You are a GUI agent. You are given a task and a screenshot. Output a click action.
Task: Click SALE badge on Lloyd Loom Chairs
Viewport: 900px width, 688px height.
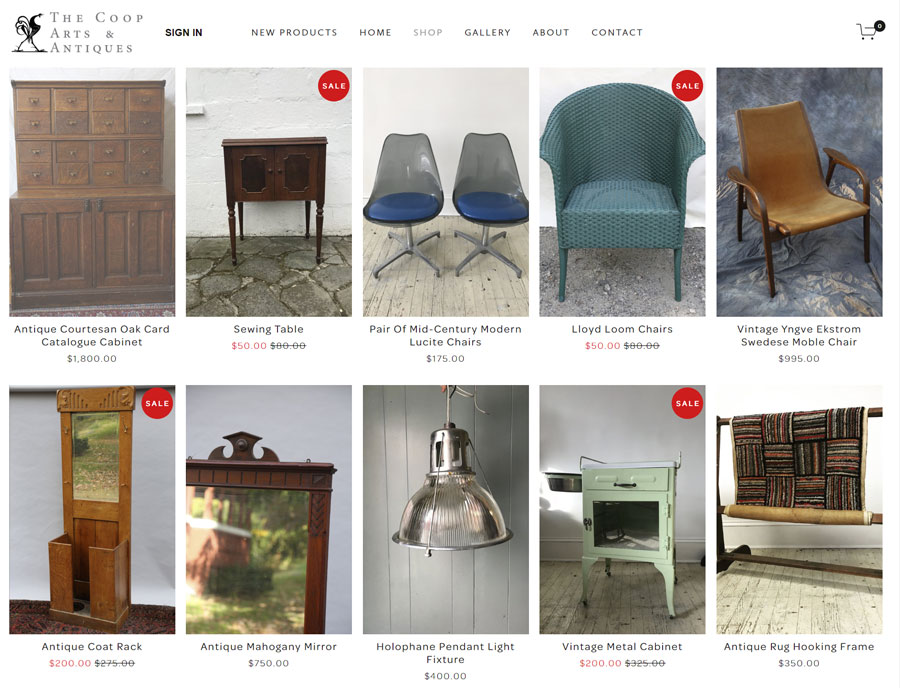click(687, 86)
